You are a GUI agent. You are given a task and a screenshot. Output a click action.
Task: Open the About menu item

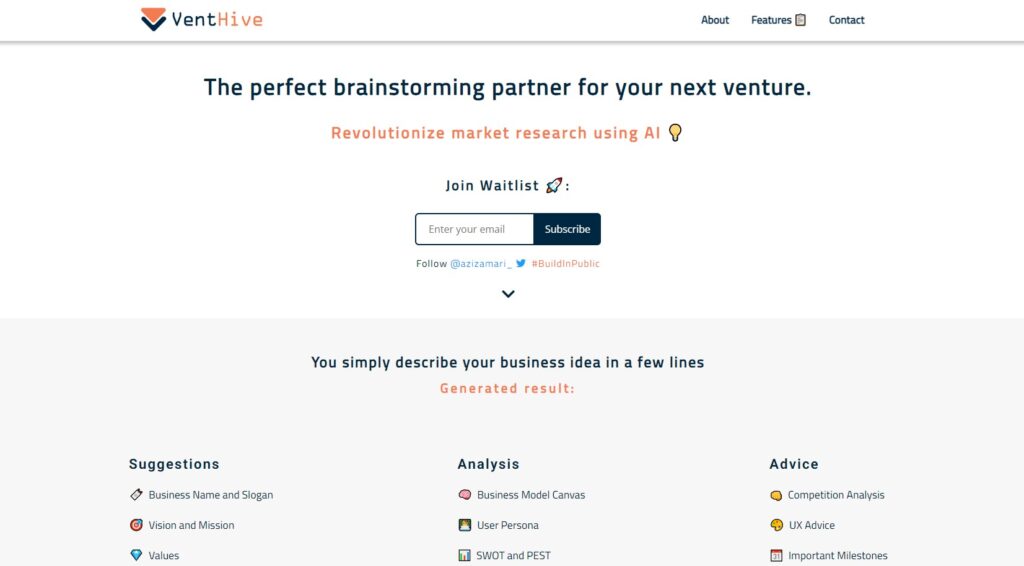click(x=714, y=20)
